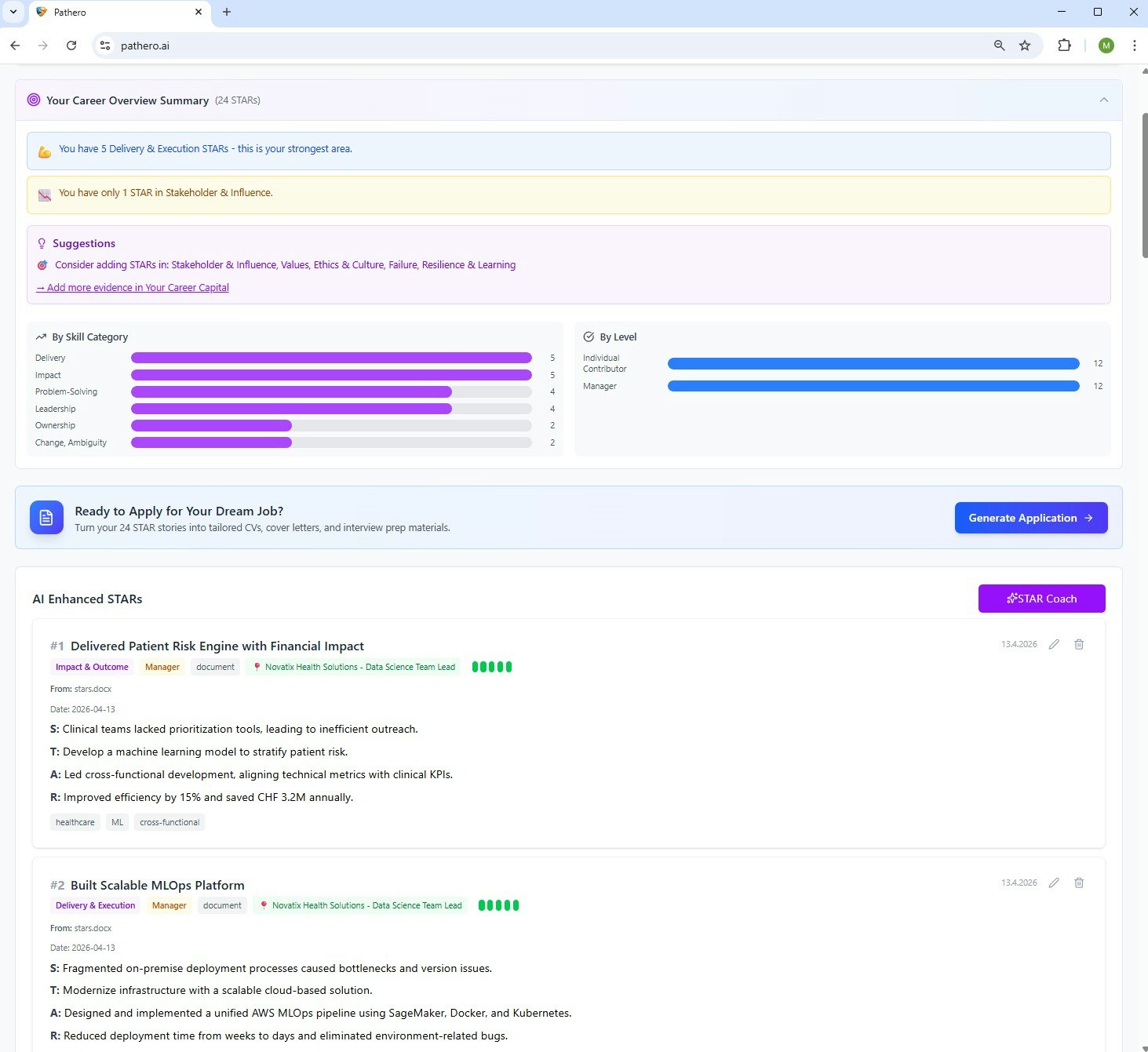Delete STAR #2 with the trash icon
1148x1052 pixels.
point(1079,883)
